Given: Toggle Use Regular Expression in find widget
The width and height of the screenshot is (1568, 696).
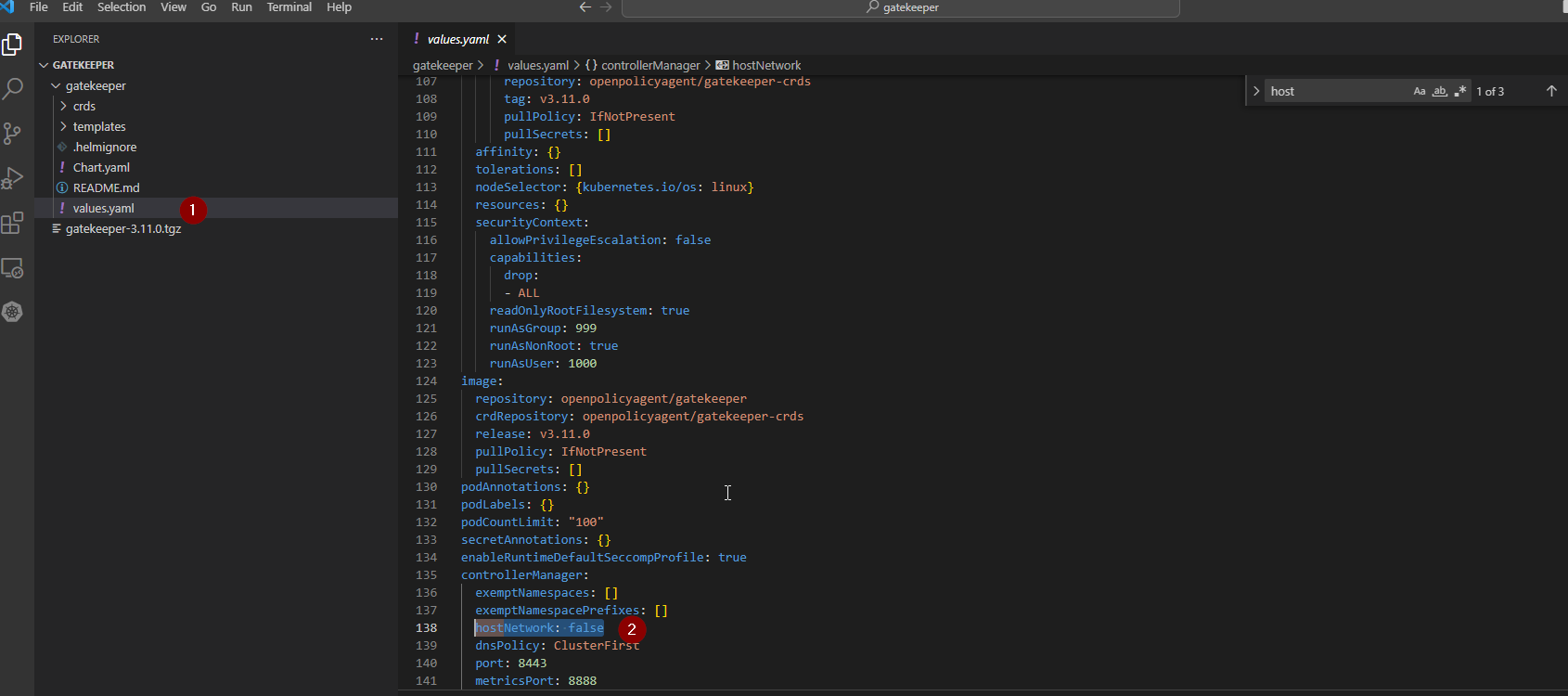Looking at the screenshot, I should click(1460, 91).
